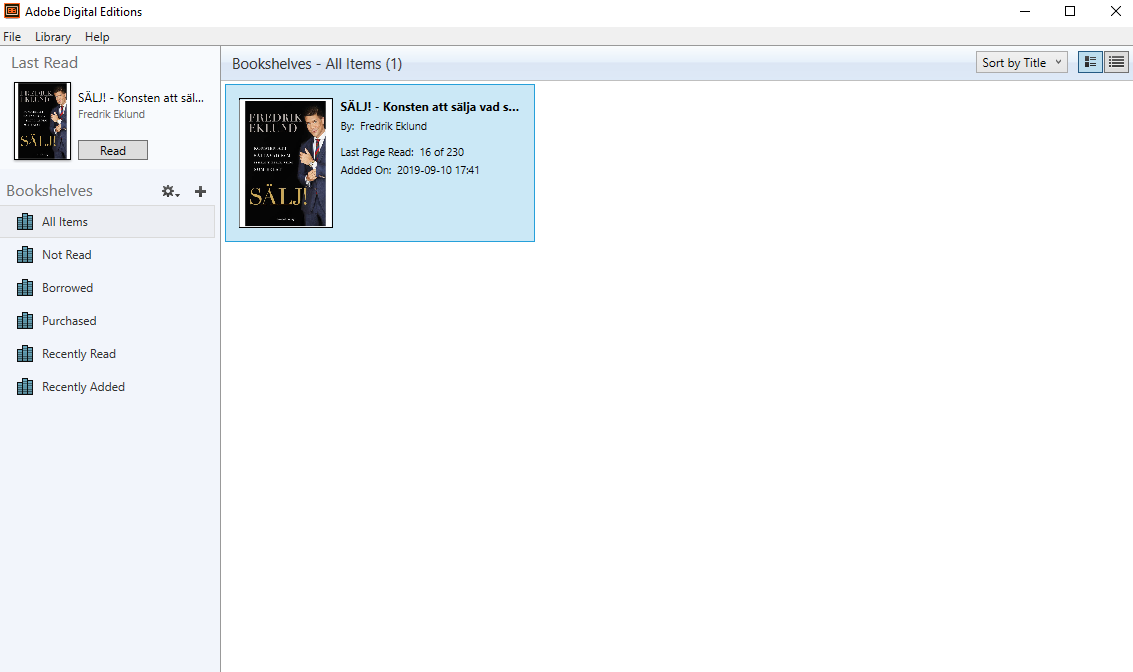This screenshot has width=1133, height=672.
Task: Click the All Items bookshelf icon
Action: click(25, 222)
